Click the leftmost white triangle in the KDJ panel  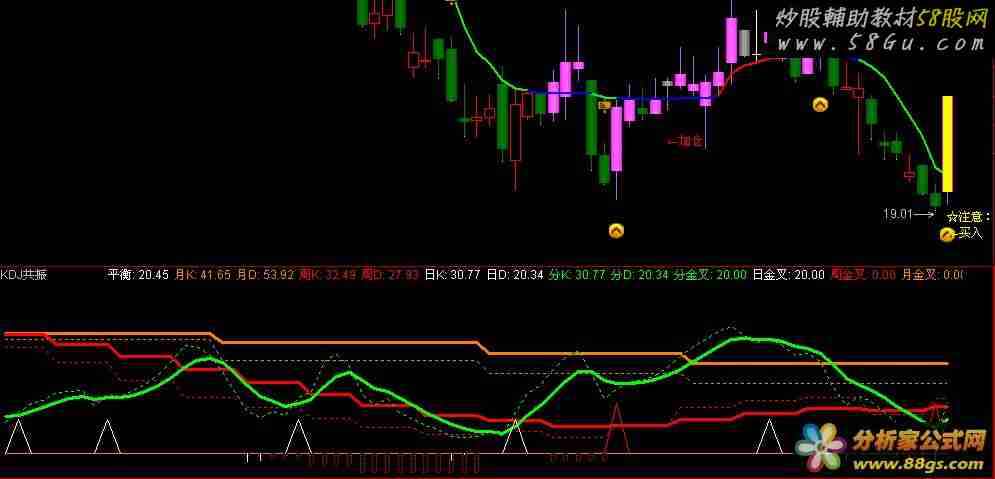pos(17,439)
